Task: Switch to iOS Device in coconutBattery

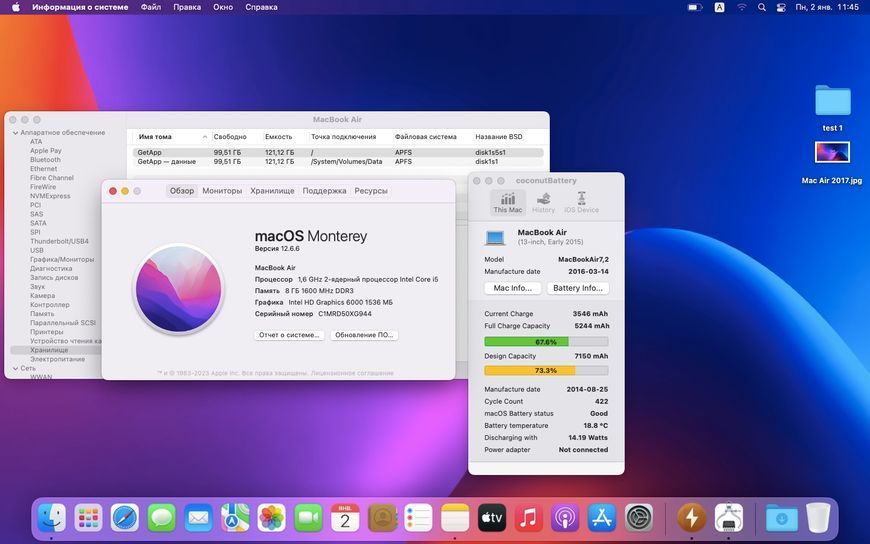Action: tap(581, 203)
